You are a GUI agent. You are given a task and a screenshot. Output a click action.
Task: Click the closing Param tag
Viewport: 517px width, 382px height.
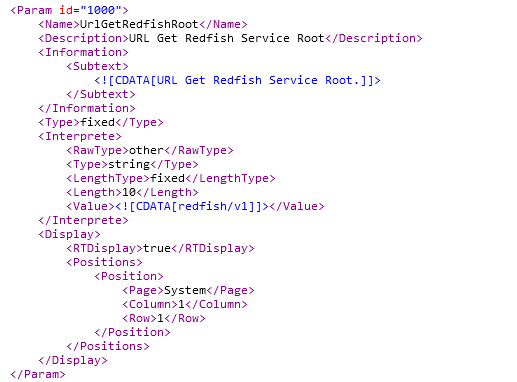click(x=38, y=374)
